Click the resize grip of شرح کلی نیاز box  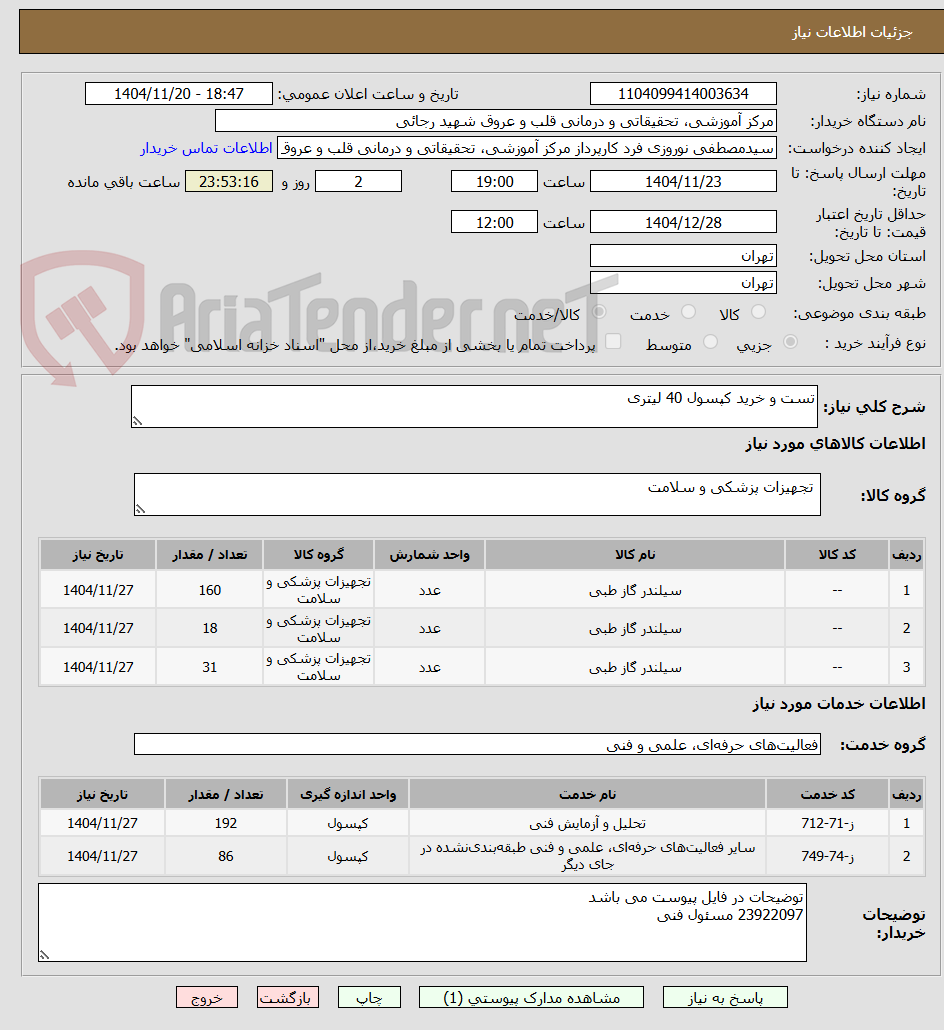[x=137, y=422]
